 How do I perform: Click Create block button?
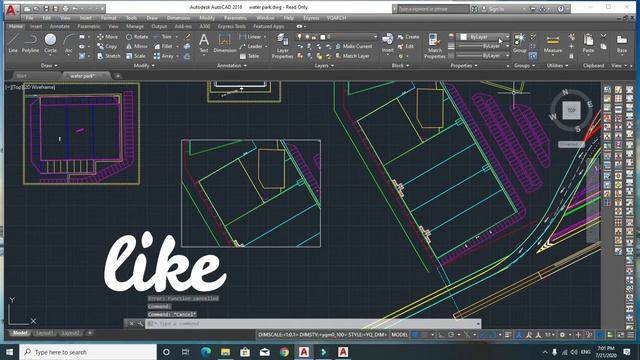tap(408, 37)
